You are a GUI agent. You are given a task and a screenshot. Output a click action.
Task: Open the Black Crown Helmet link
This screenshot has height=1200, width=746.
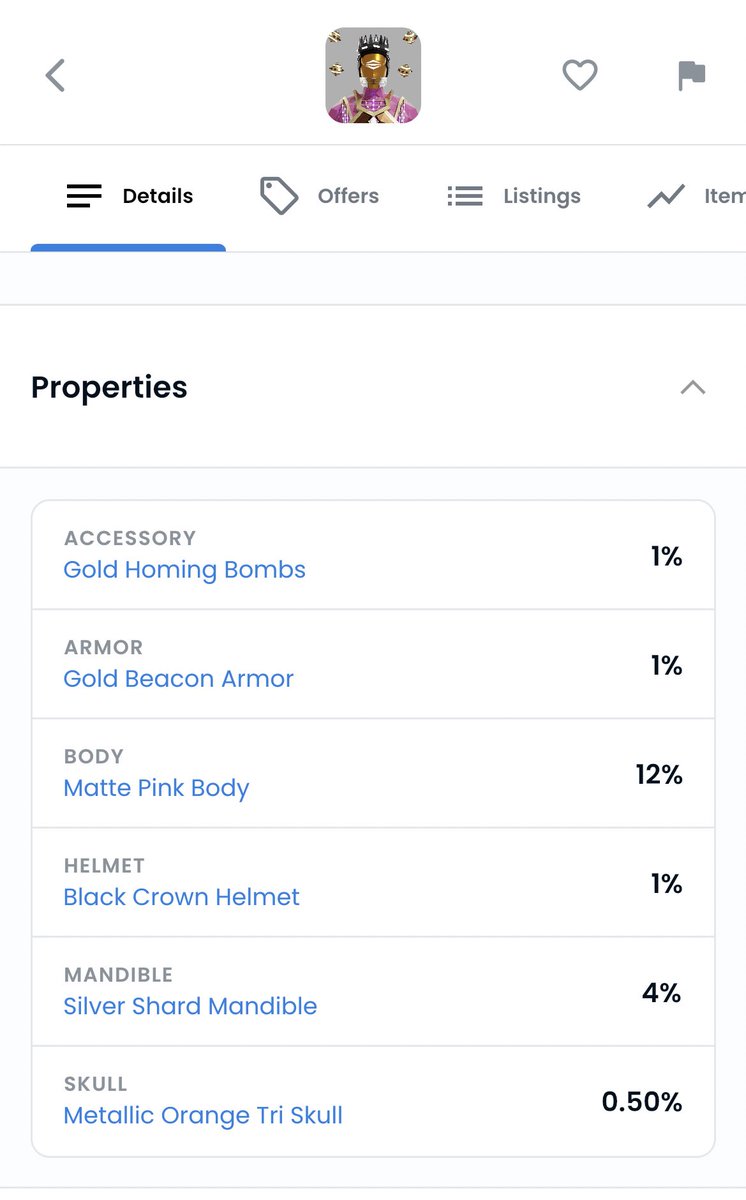[x=182, y=897]
